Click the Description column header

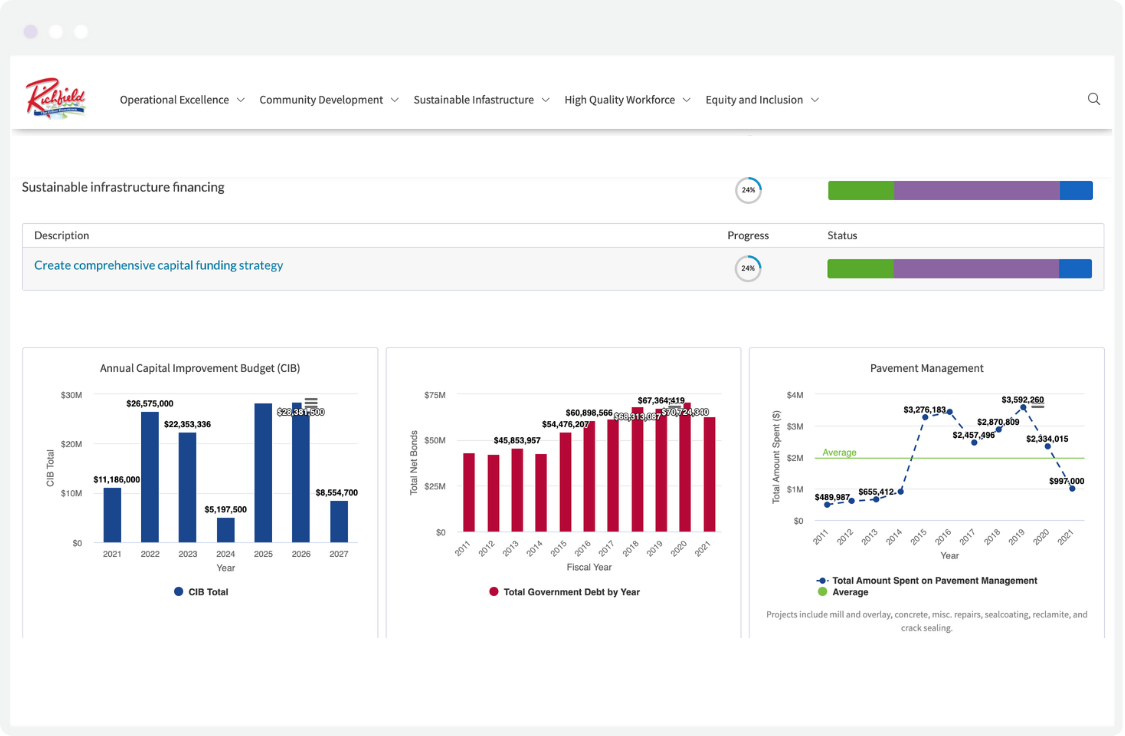pyautogui.click(x=61, y=235)
